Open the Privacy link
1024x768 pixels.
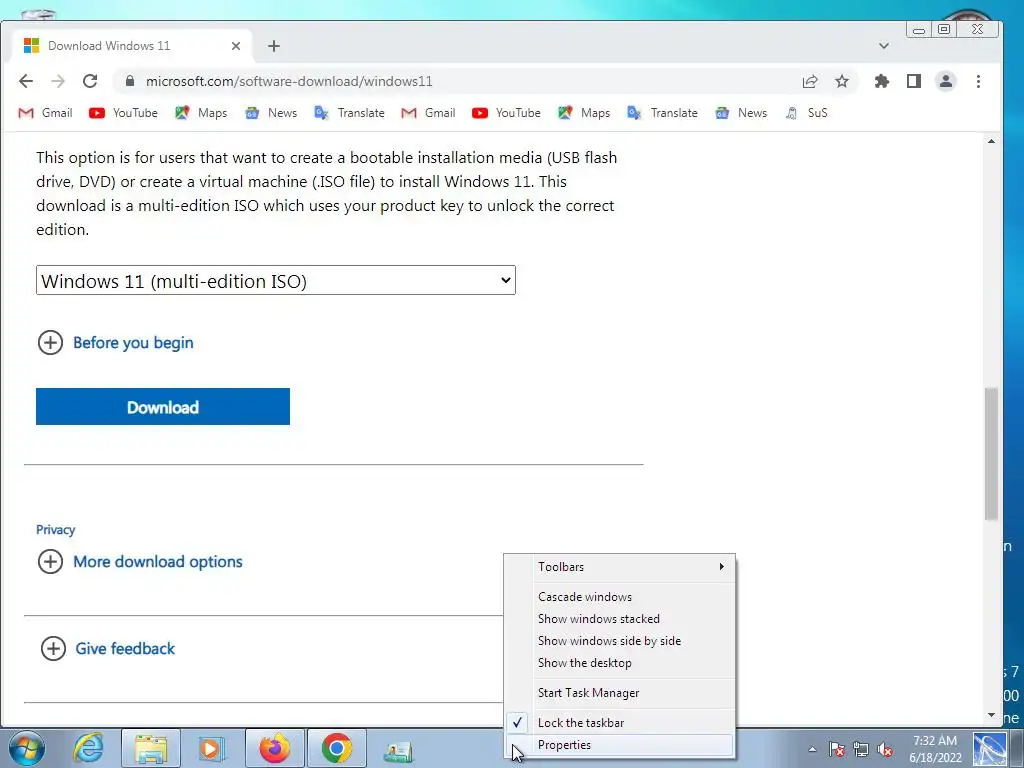point(56,530)
